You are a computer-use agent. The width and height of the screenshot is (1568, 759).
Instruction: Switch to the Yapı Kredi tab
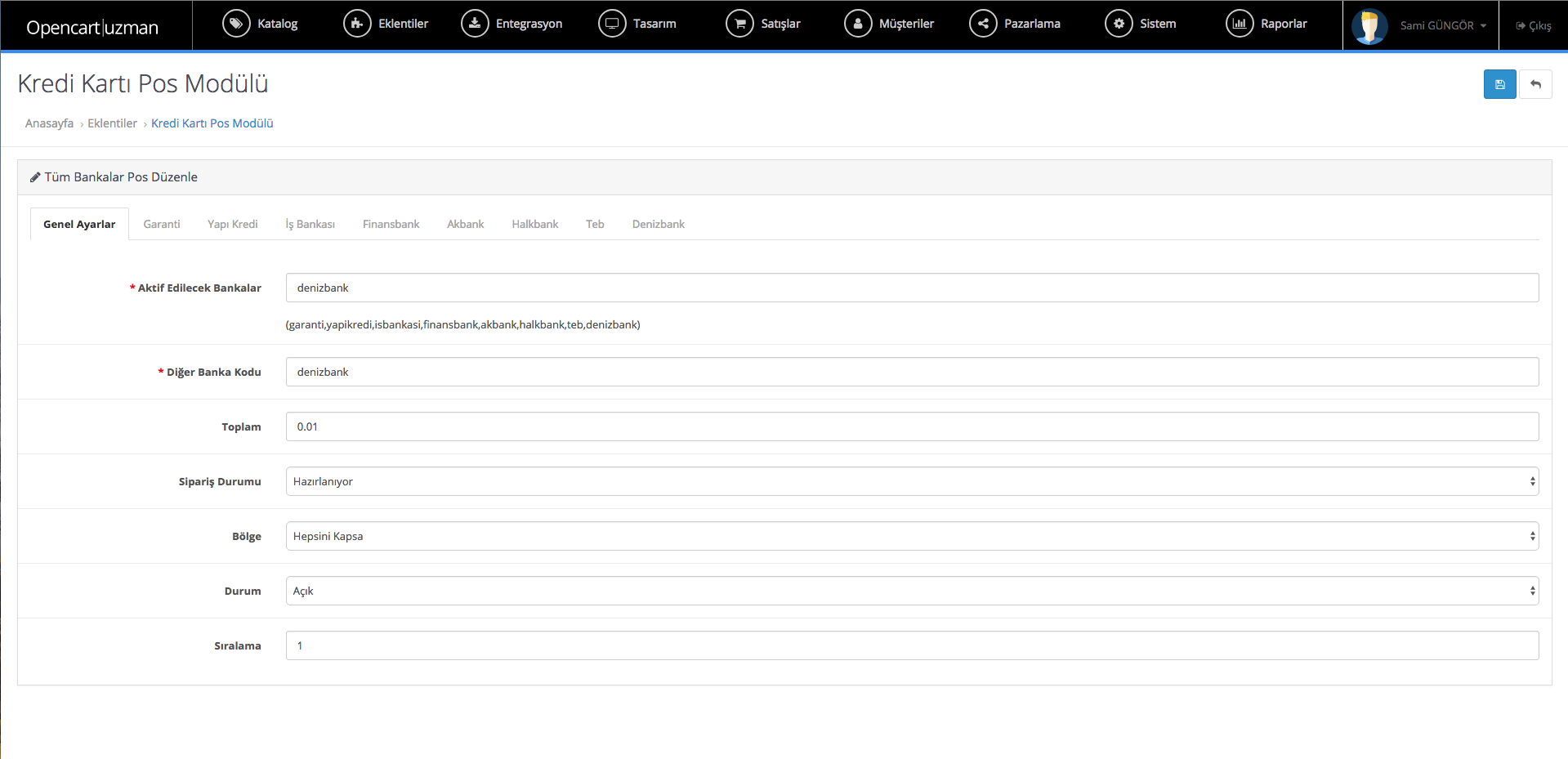tap(233, 224)
